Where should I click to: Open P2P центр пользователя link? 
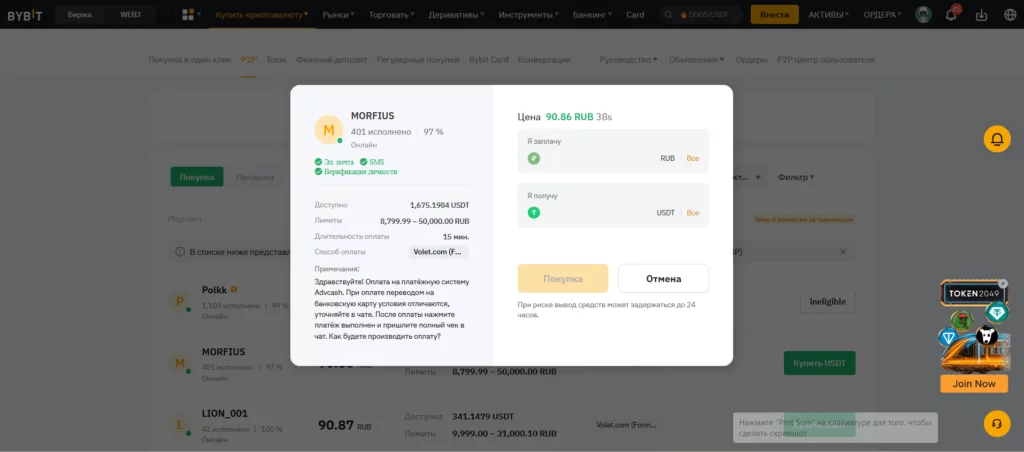(825, 59)
